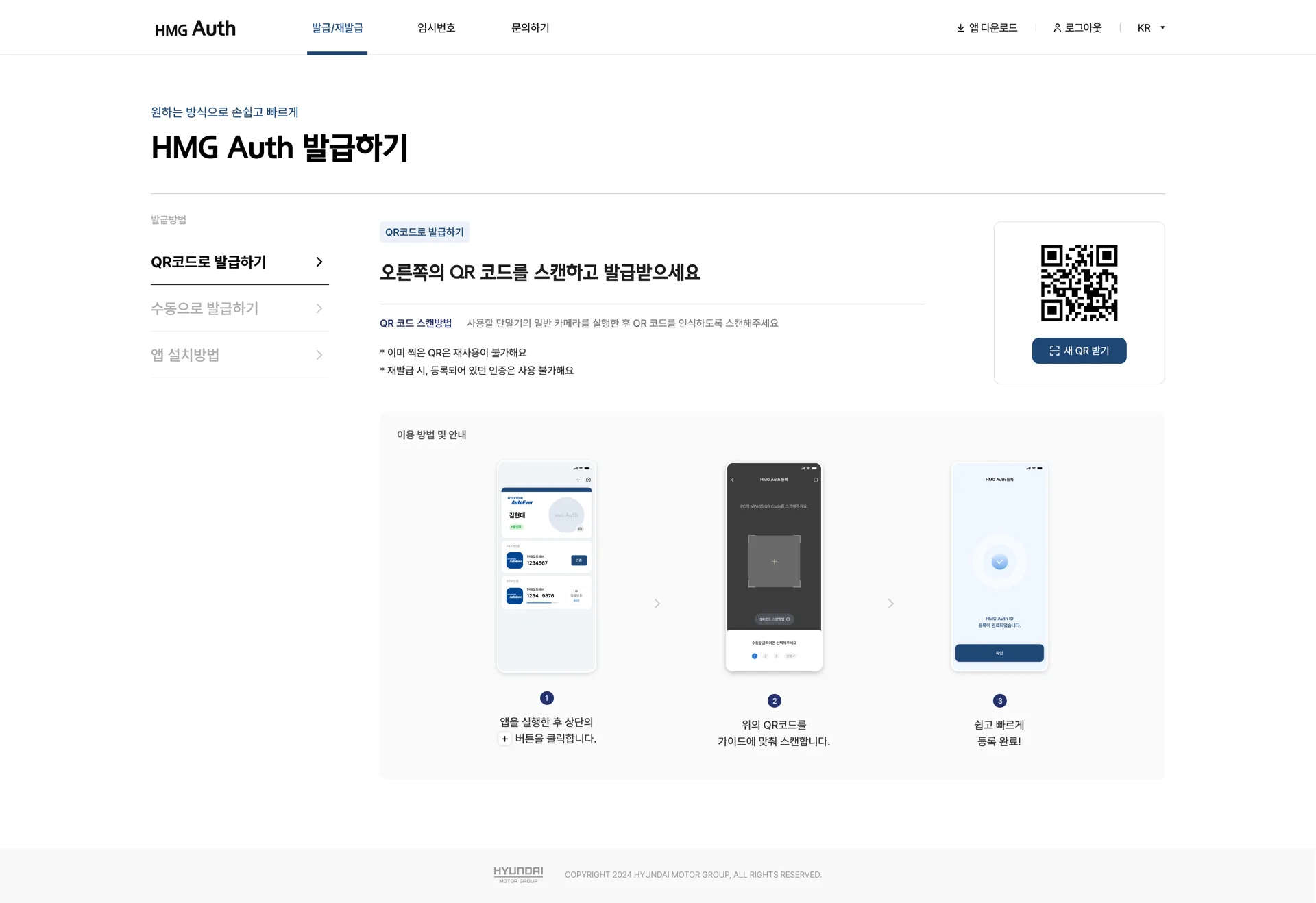Click the 이용 방법 및 안내 heading
Screen dimensions: 1316x903
(431, 435)
